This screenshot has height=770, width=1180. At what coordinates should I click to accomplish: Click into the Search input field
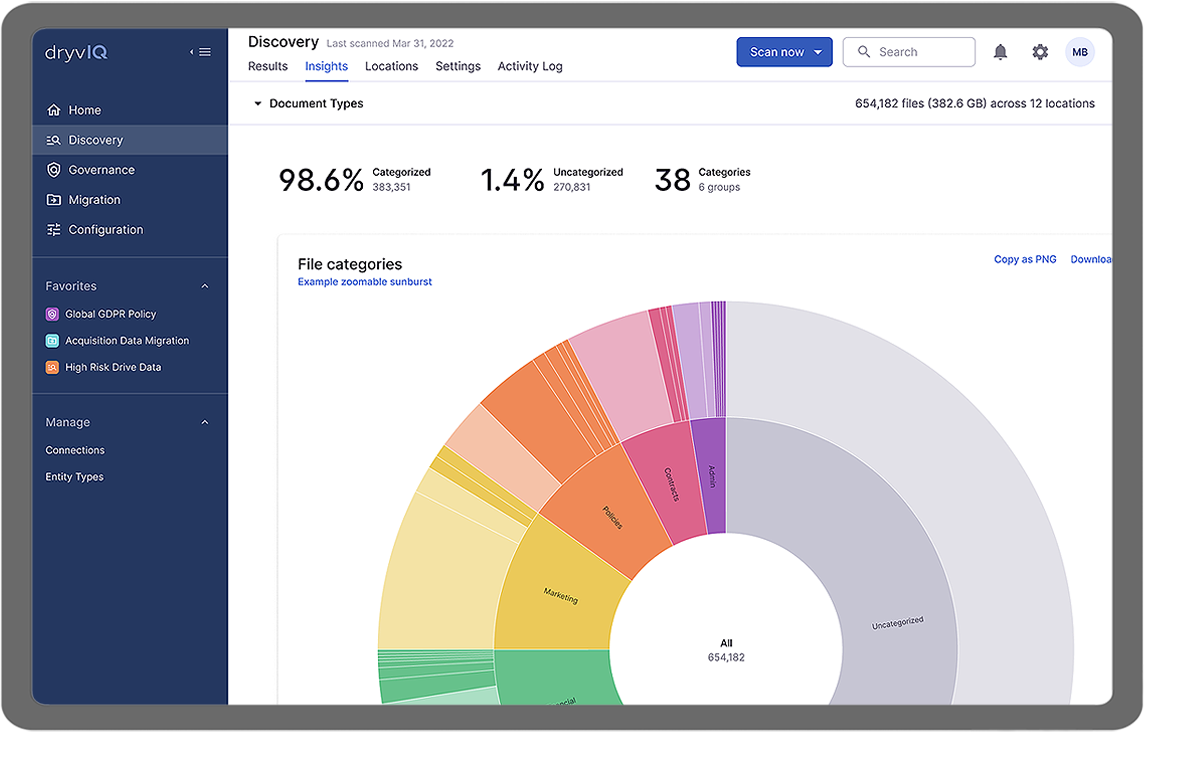coord(909,52)
